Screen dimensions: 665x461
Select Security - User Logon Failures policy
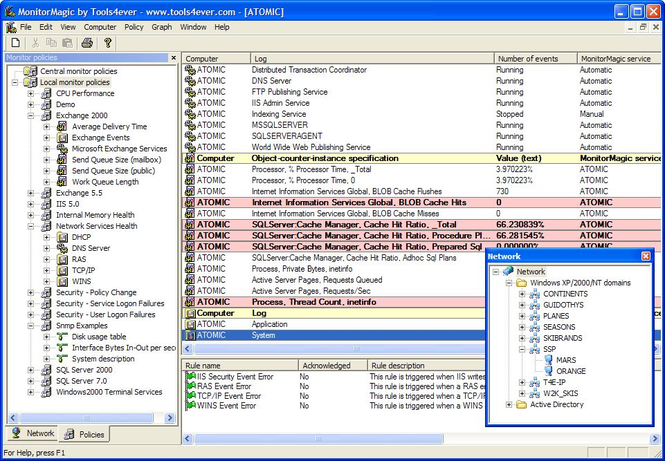tap(106, 315)
